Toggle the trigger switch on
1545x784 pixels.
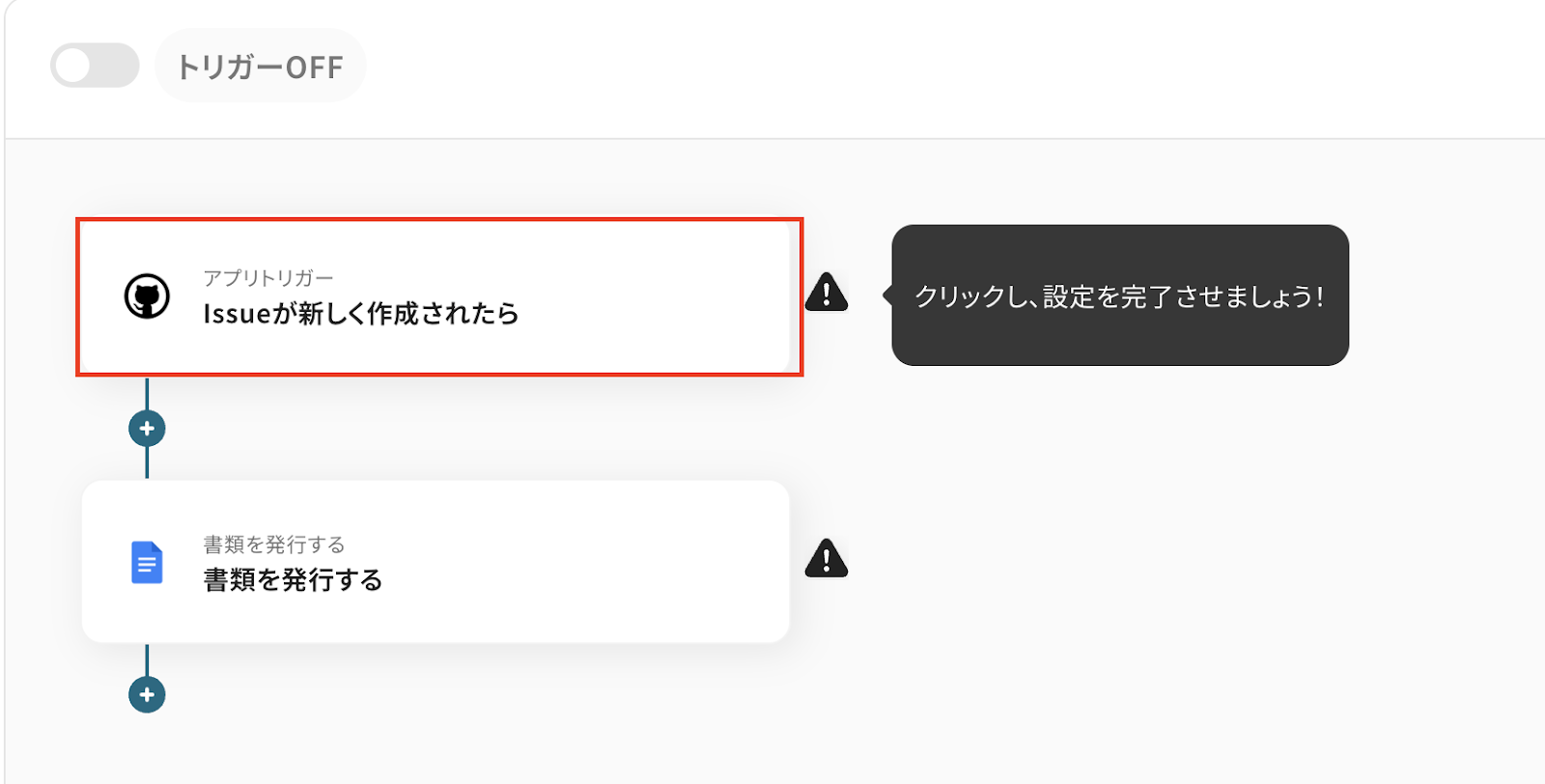(x=95, y=66)
